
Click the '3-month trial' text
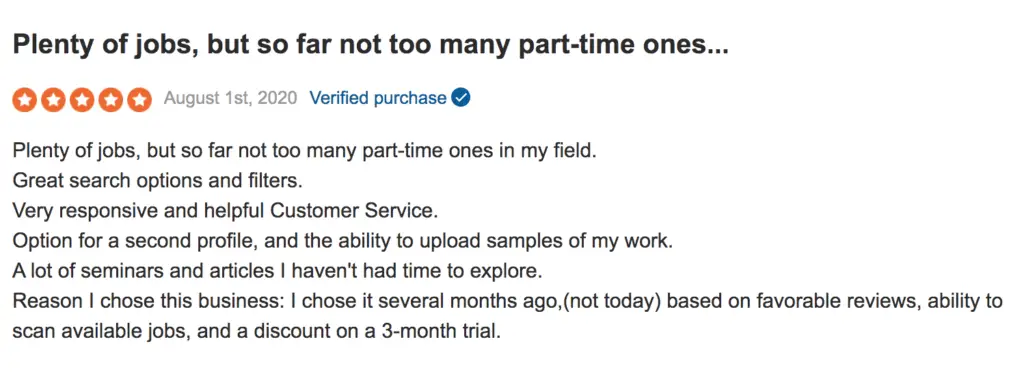point(441,332)
